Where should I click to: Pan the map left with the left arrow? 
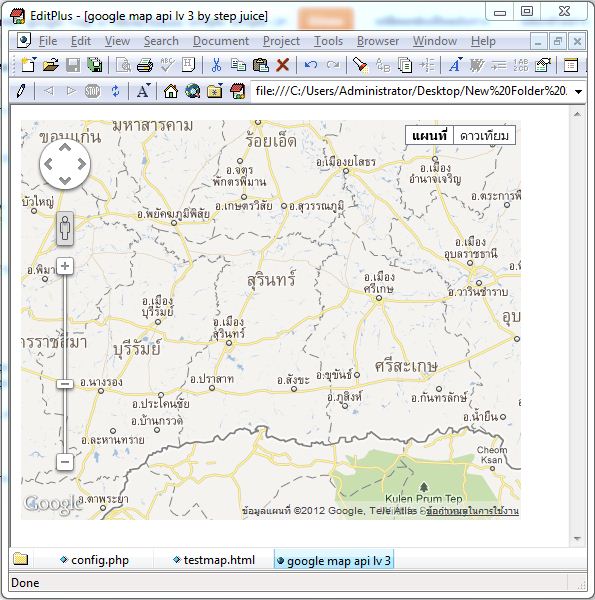click(x=48, y=164)
